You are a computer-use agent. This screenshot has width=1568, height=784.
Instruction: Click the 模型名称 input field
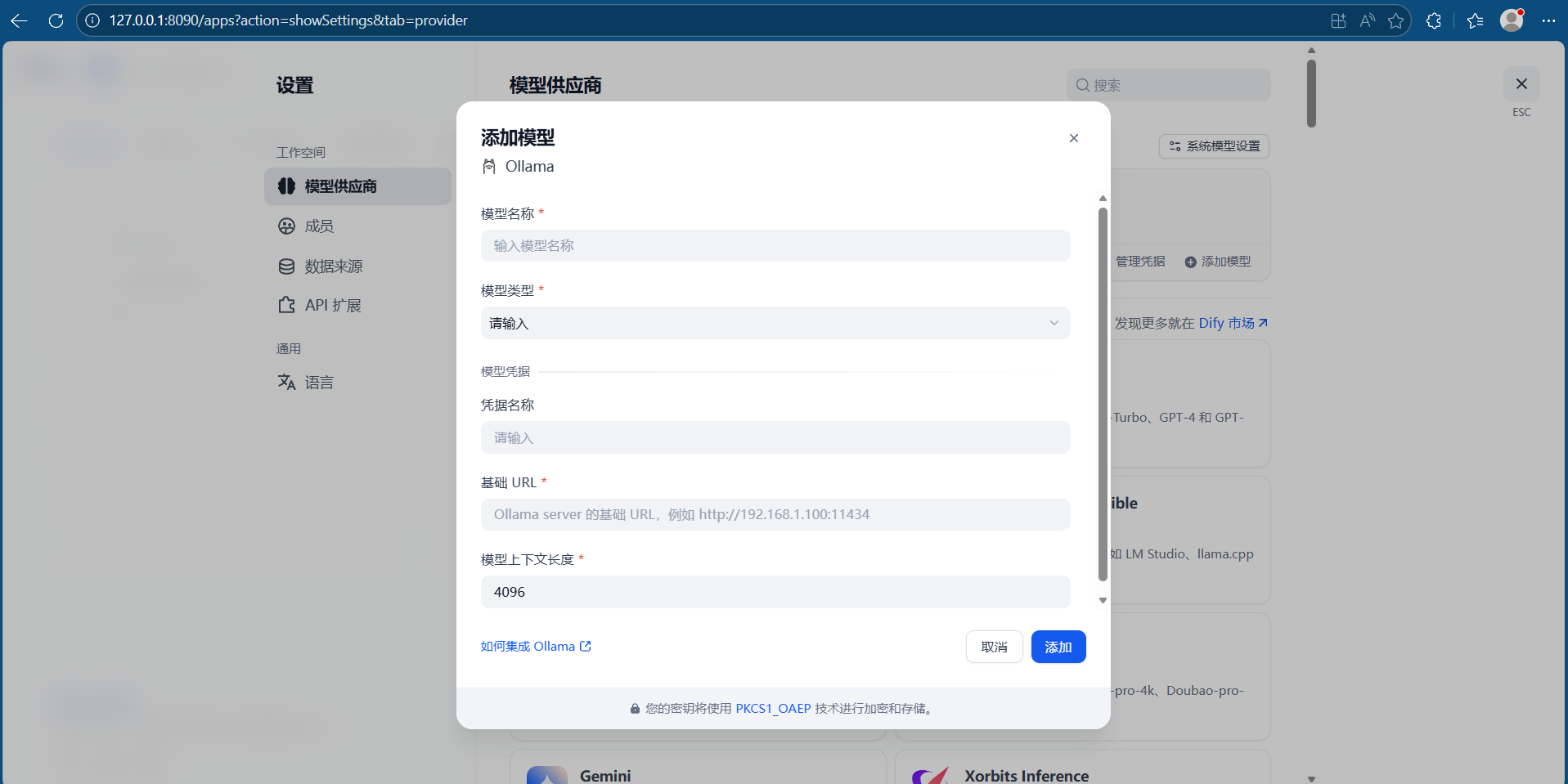pos(775,246)
